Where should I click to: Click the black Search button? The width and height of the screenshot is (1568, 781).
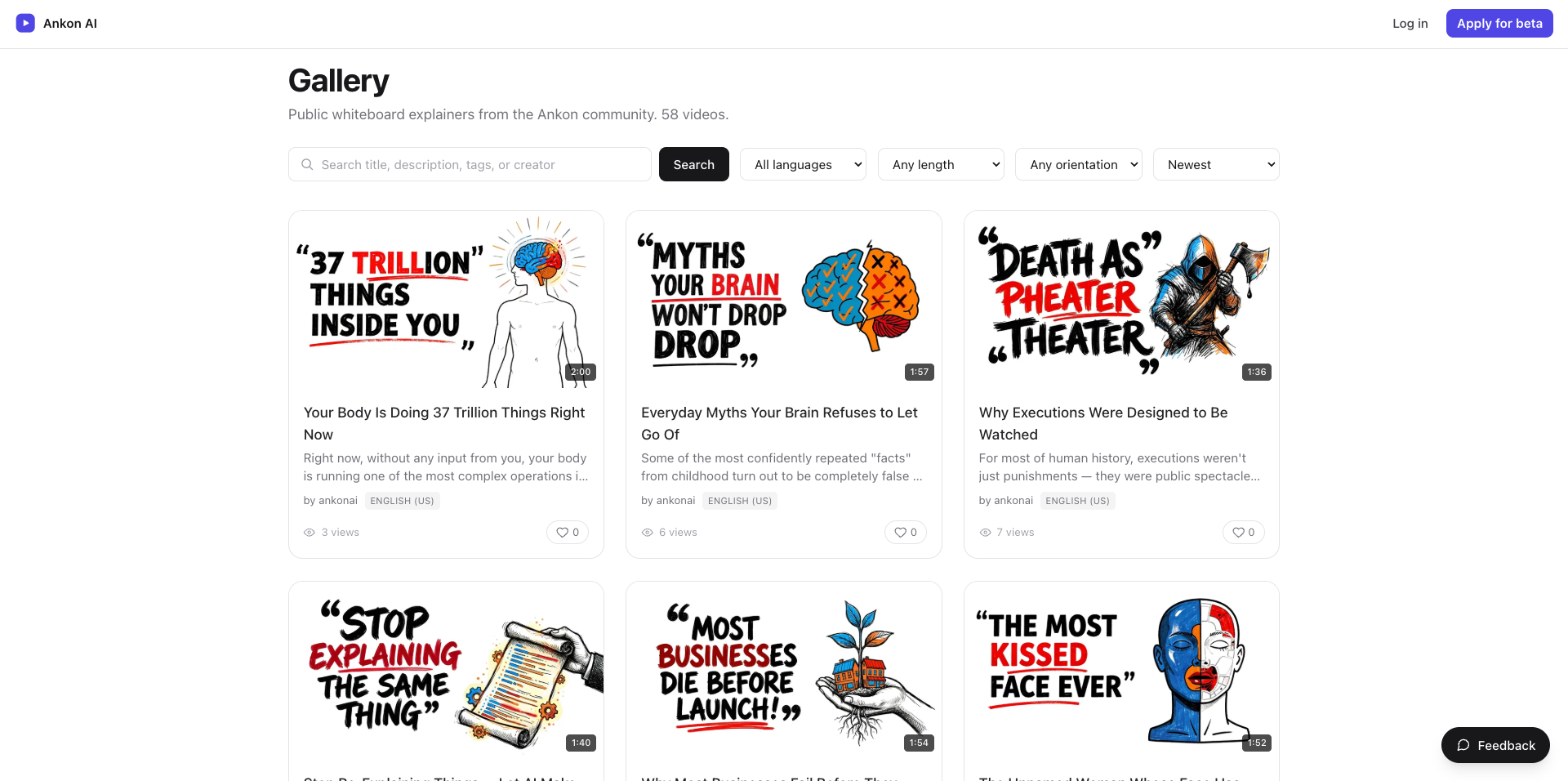[x=693, y=164]
